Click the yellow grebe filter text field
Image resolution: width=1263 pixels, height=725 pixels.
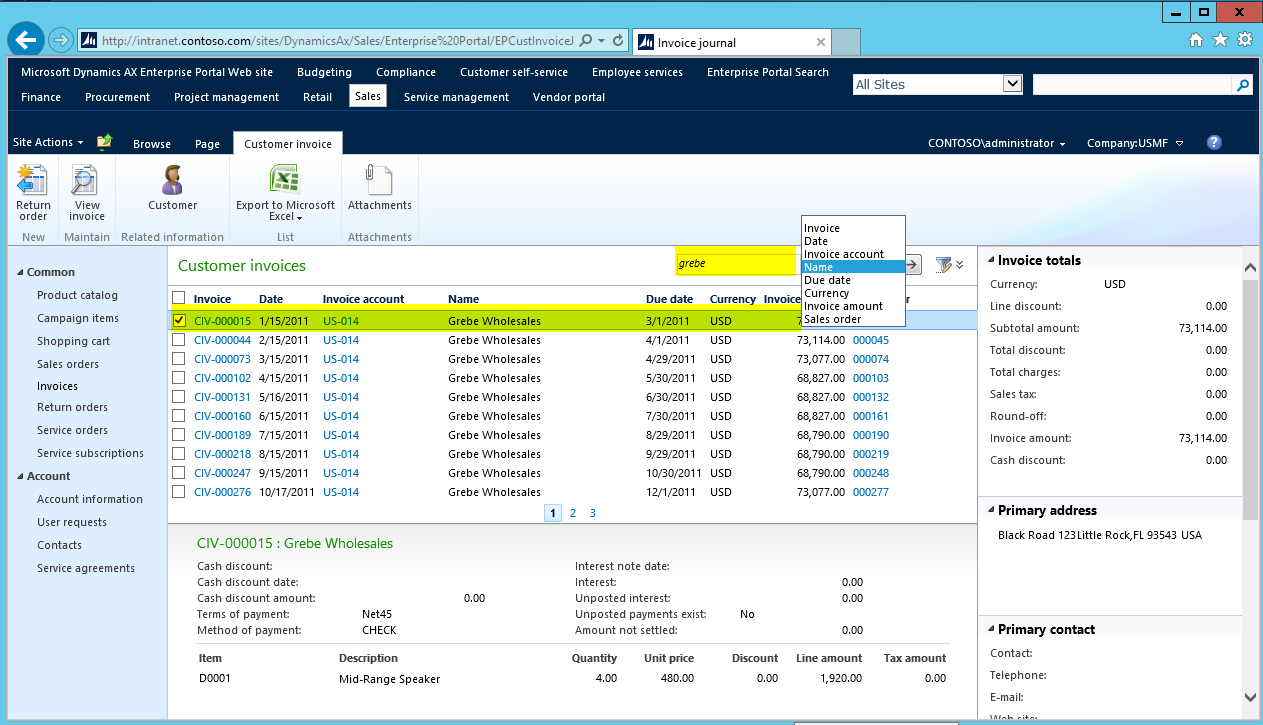point(735,264)
